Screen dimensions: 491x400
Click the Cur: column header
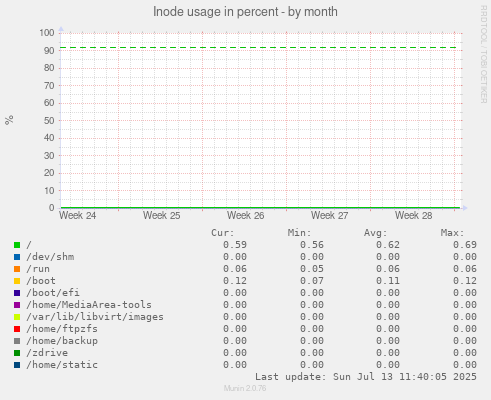tap(223, 233)
